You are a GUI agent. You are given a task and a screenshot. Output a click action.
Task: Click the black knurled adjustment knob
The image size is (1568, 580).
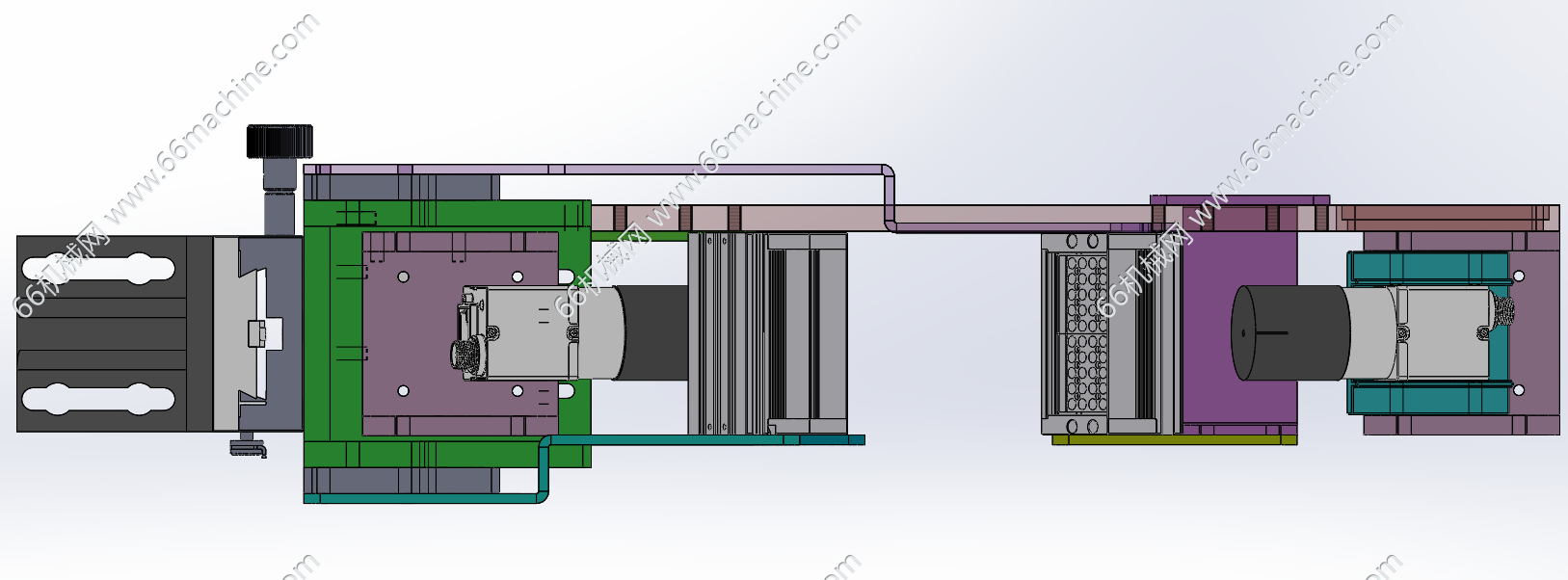[279, 141]
